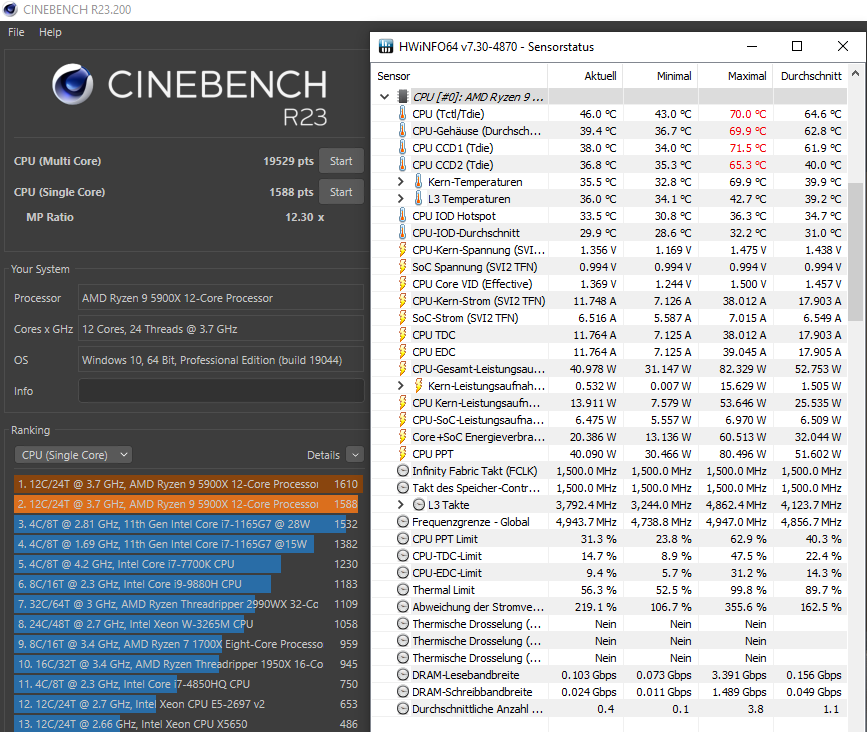Click lightning icon for SoC Spannung

403,267
